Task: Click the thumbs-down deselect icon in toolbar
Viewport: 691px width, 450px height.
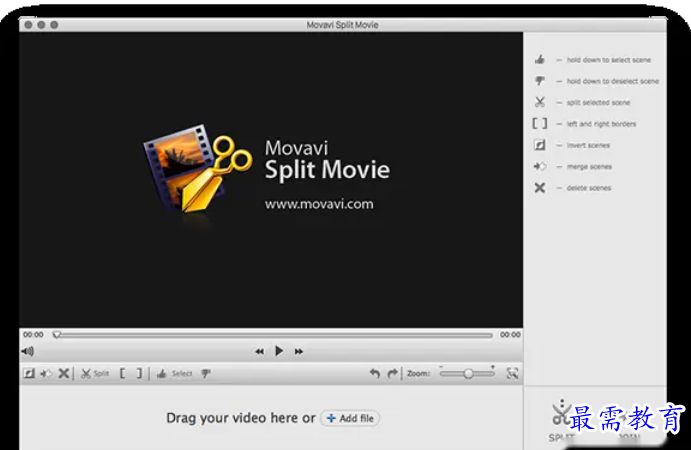Action: [x=207, y=374]
